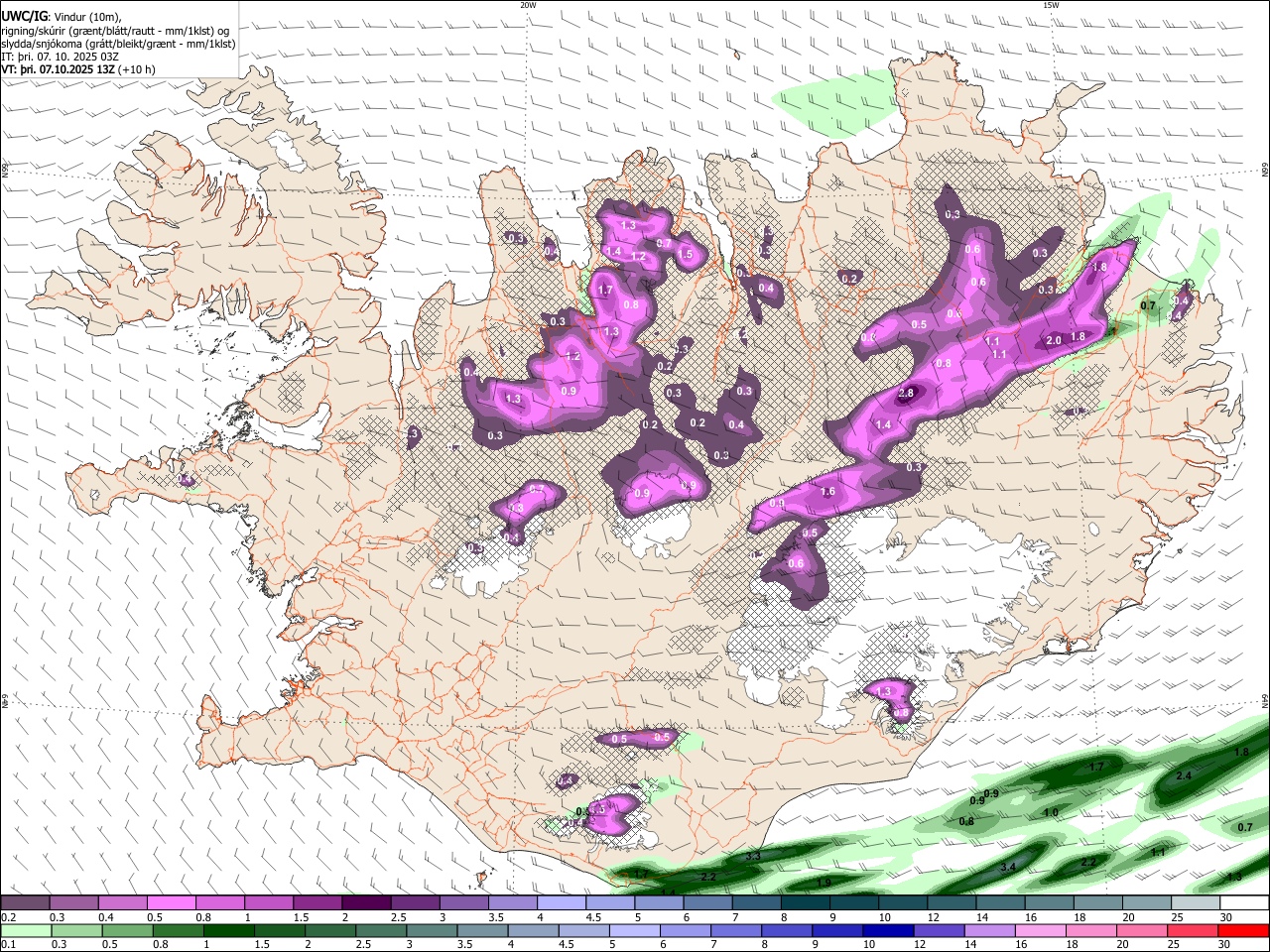The height and width of the screenshot is (952, 1270).
Task: Pick the lower legend swatch between 0.5 and 0.8
Action: [127, 930]
